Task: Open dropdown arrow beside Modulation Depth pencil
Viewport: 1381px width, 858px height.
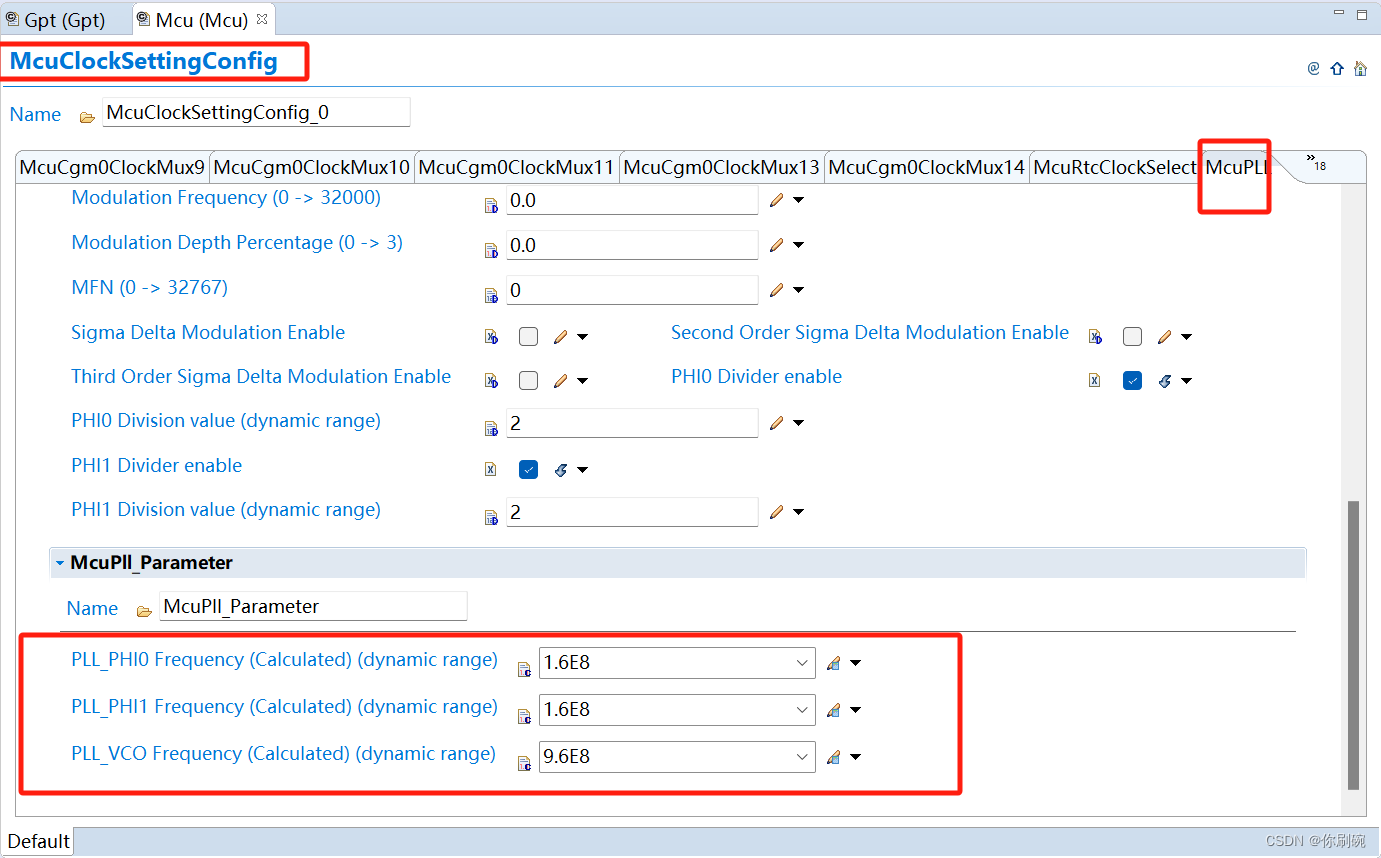Action: [798, 246]
